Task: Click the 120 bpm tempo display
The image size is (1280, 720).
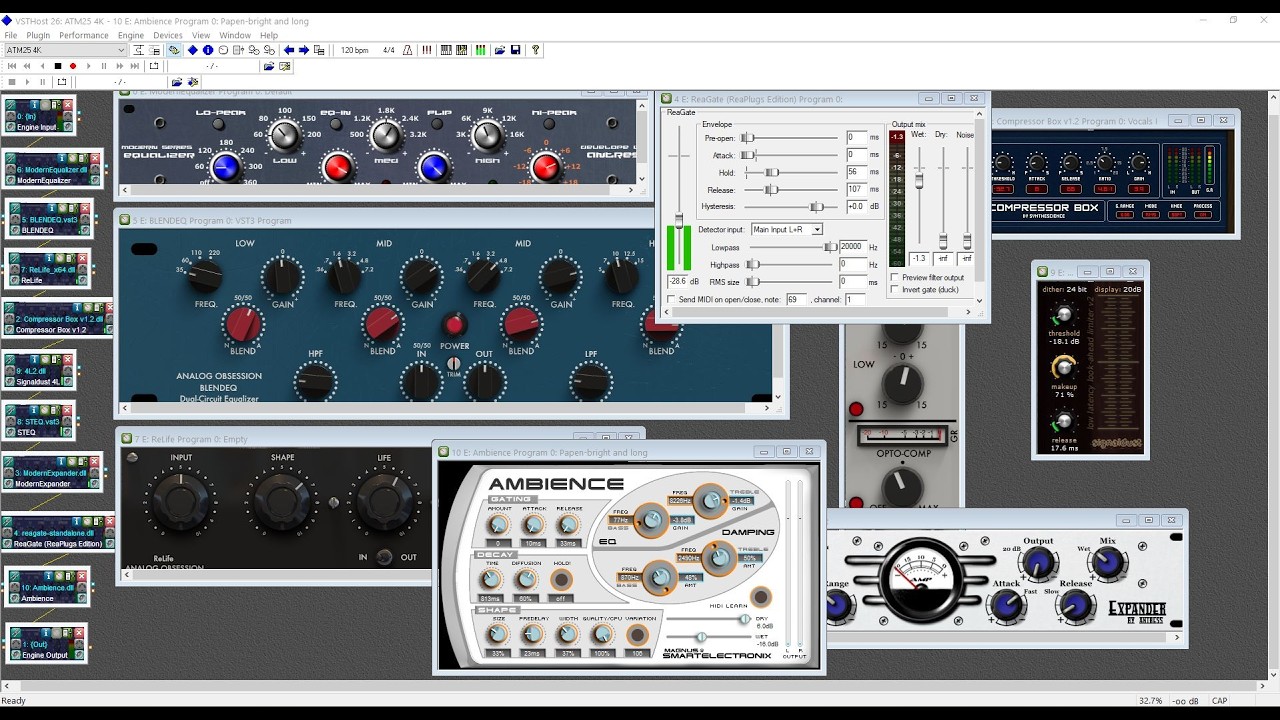Action: (x=355, y=50)
